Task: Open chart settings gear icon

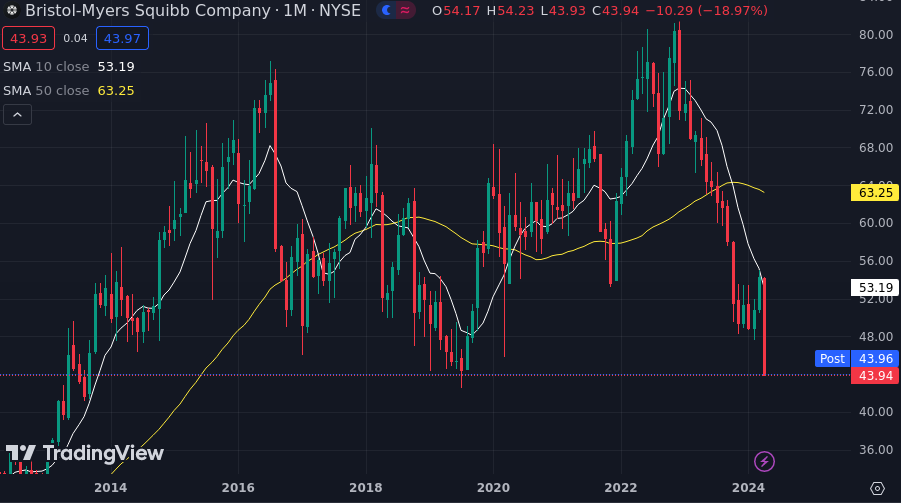Action: [877, 488]
